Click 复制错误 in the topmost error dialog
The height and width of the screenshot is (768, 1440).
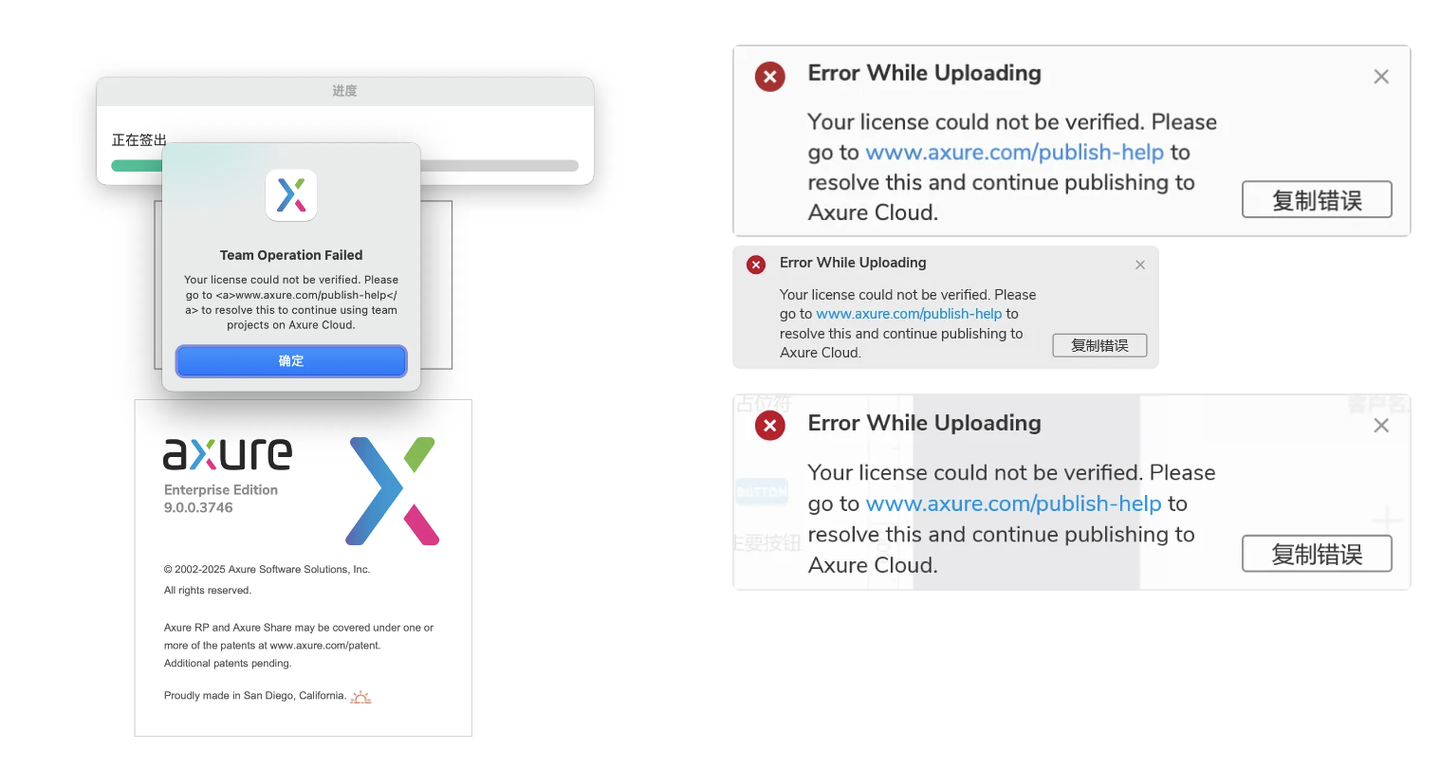(x=1316, y=199)
